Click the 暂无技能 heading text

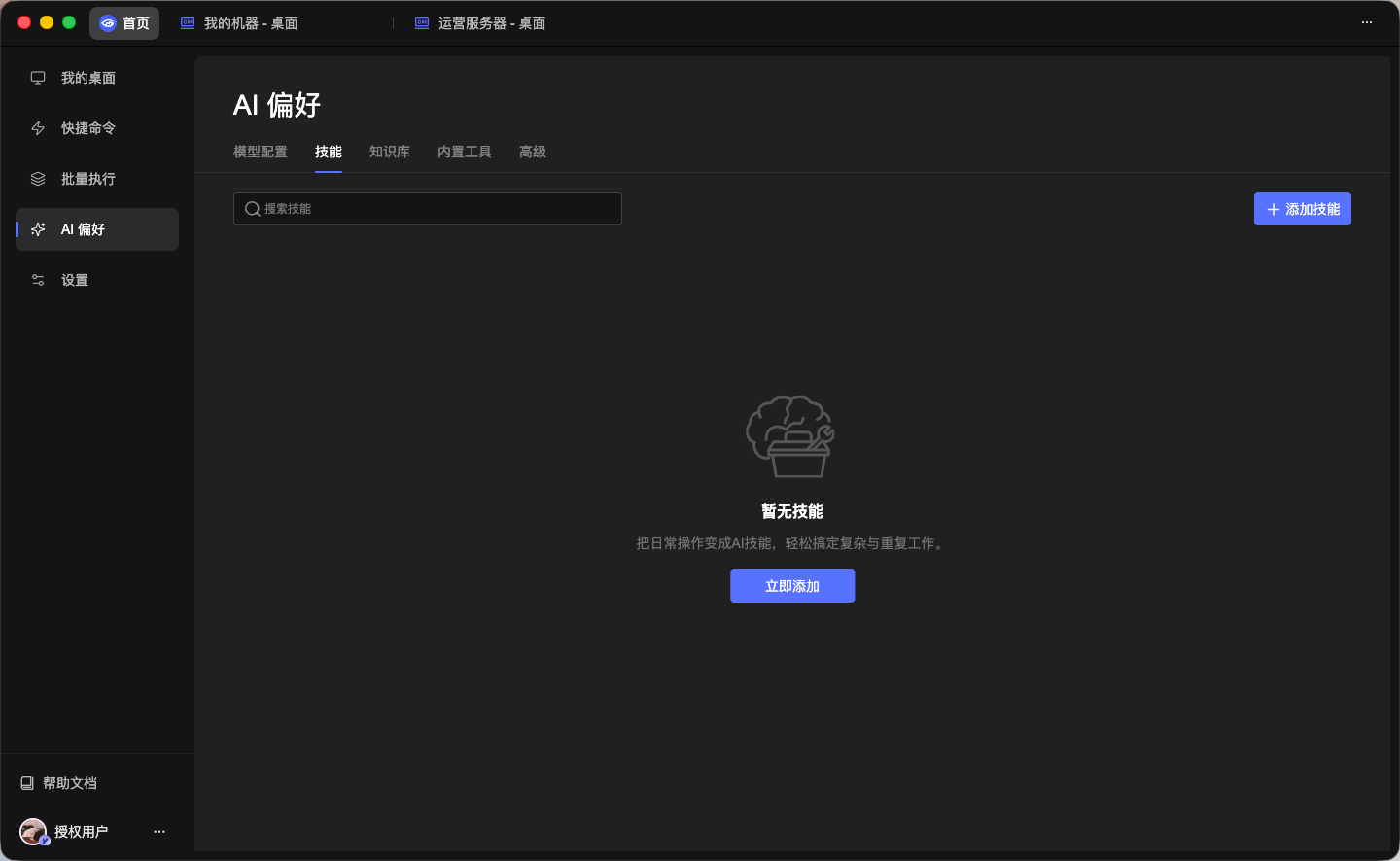[x=792, y=511]
